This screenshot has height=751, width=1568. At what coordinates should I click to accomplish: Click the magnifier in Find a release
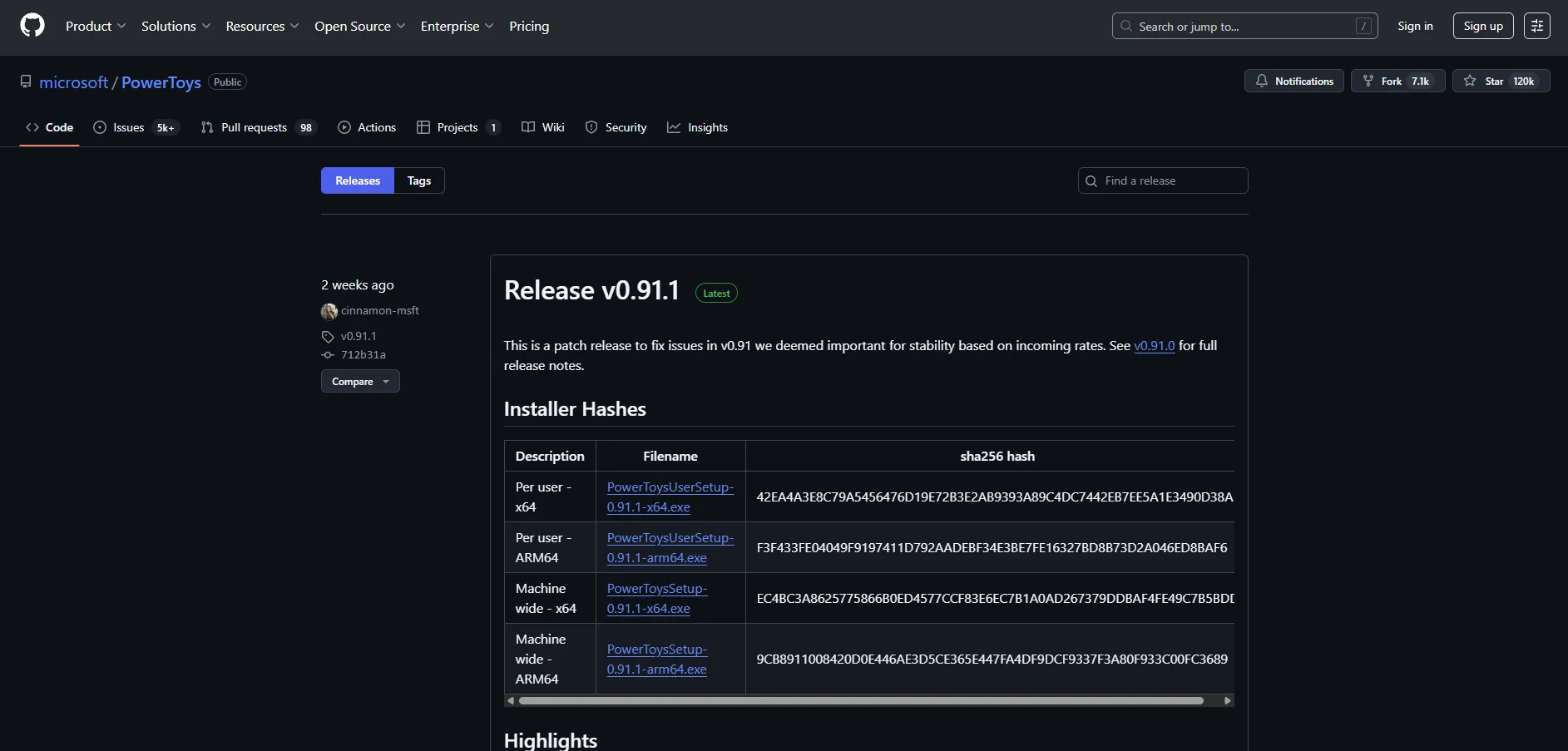pyautogui.click(x=1091, y=180)
